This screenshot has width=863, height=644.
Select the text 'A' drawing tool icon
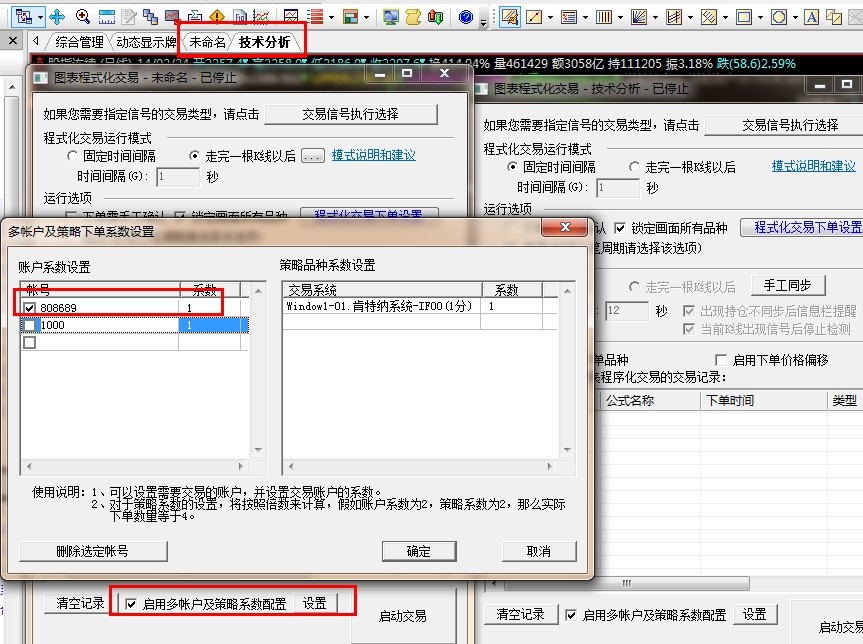[x=809, y=17]
